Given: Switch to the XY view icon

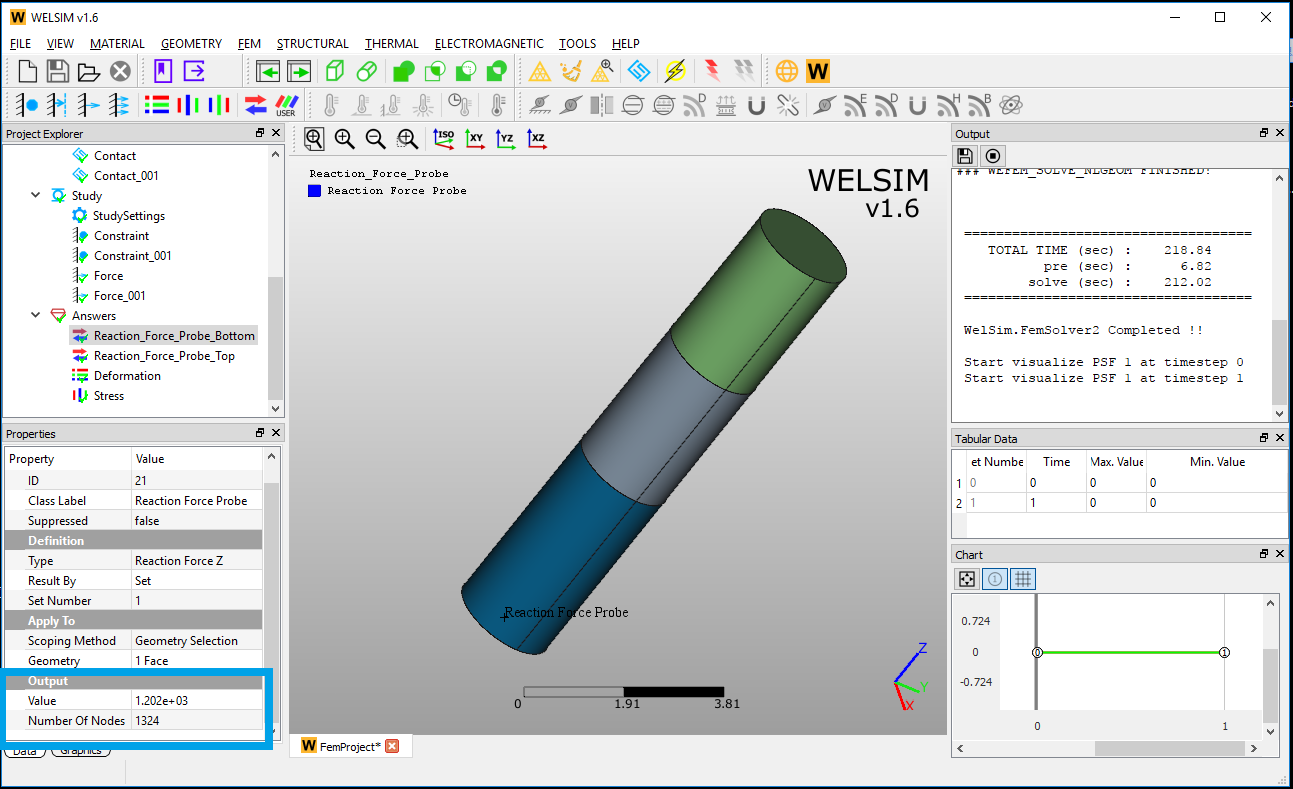Looking at the screenshot, I should [x=475, y=139].
